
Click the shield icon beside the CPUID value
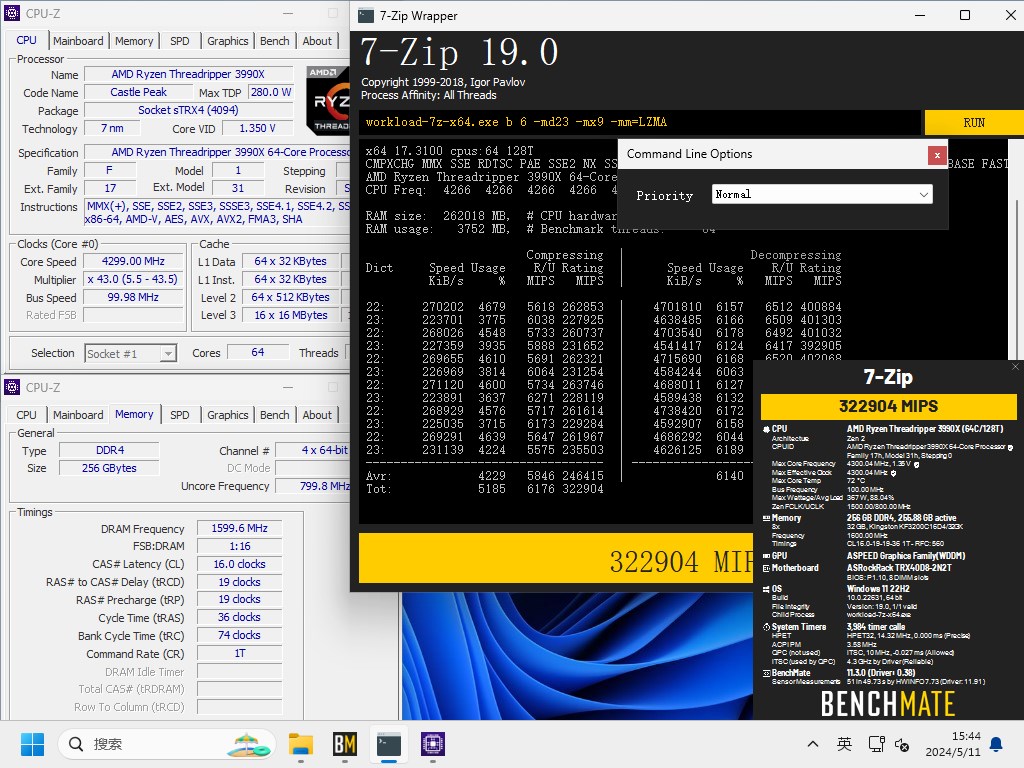click(1010, 447)
